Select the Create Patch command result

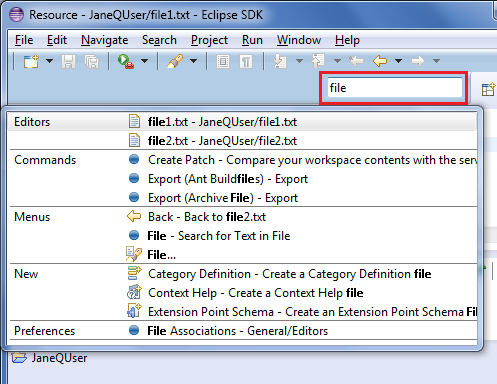pyautogui.click(x=243, y=160)
